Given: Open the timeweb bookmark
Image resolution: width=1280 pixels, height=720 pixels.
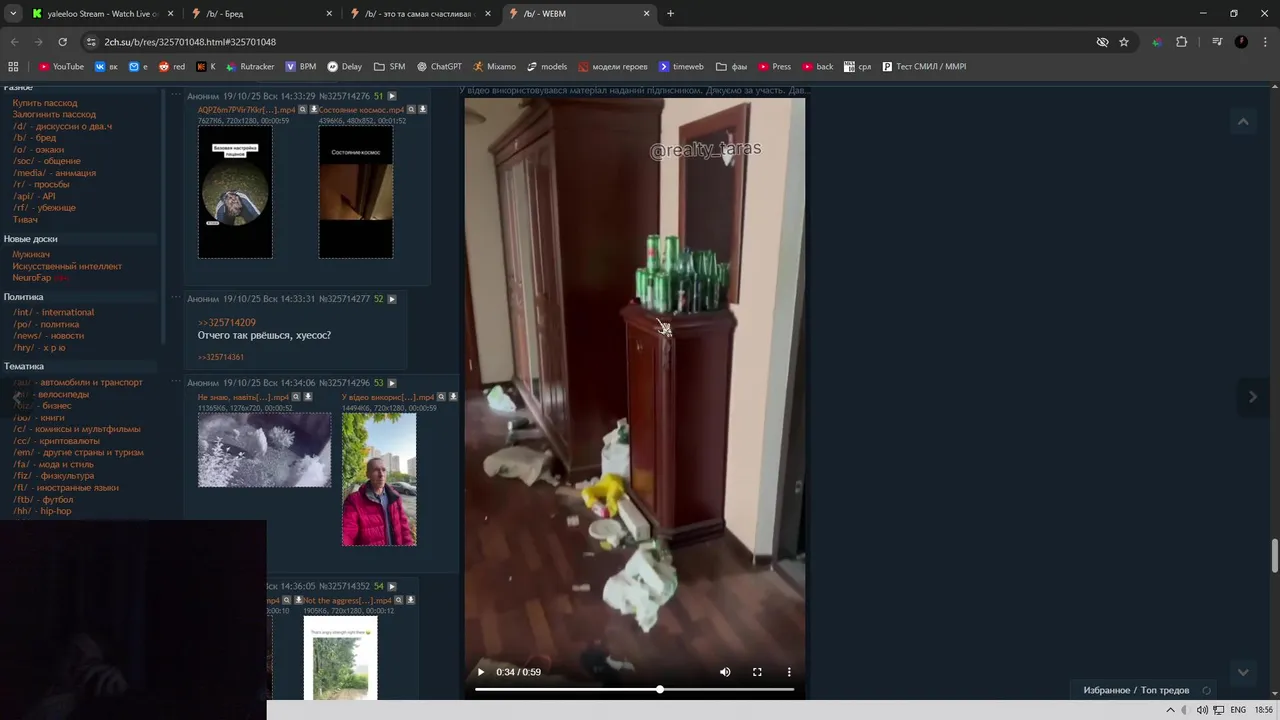Looking at the screenshot, I should (681, 67).
